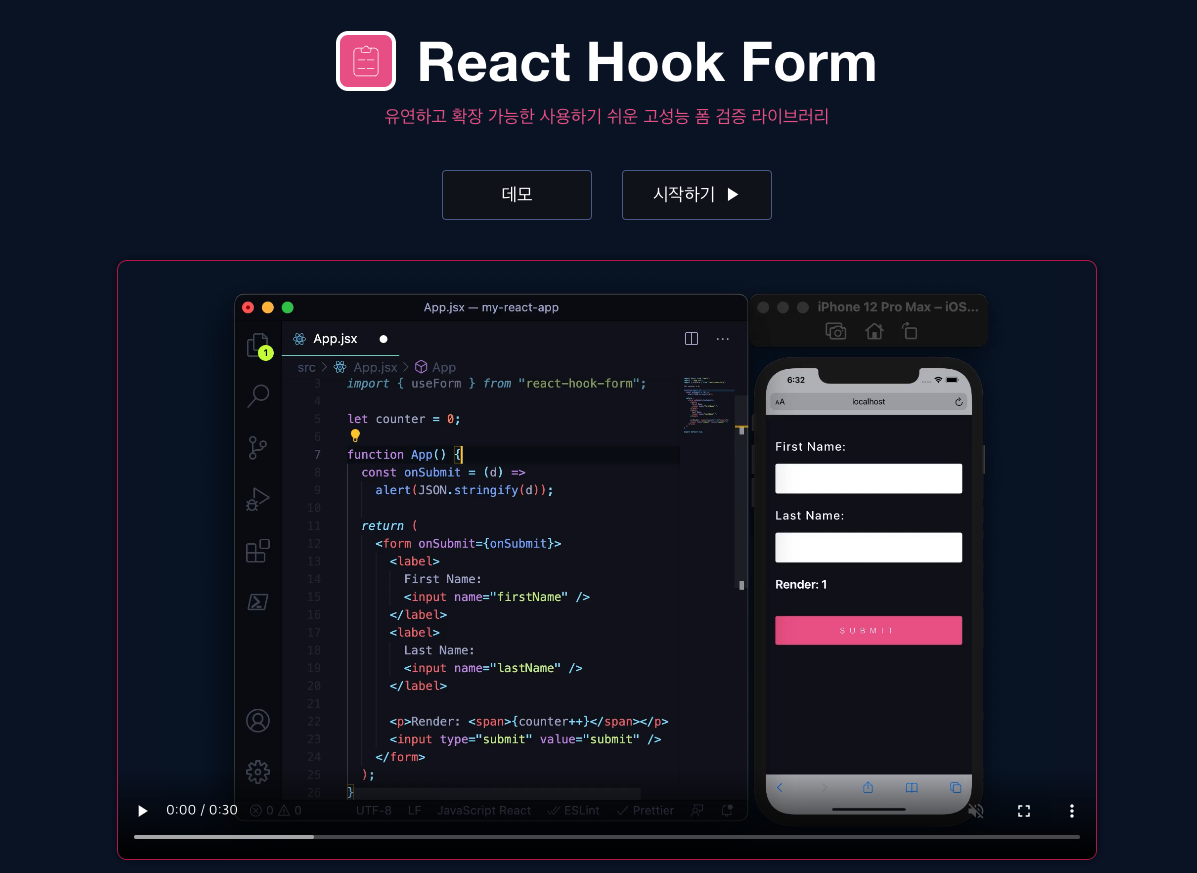The width and height of the screenshot is (1197, 873).
Task: Click the 'iPhone 12 Pro Max' simulator title
Action: 898,307
